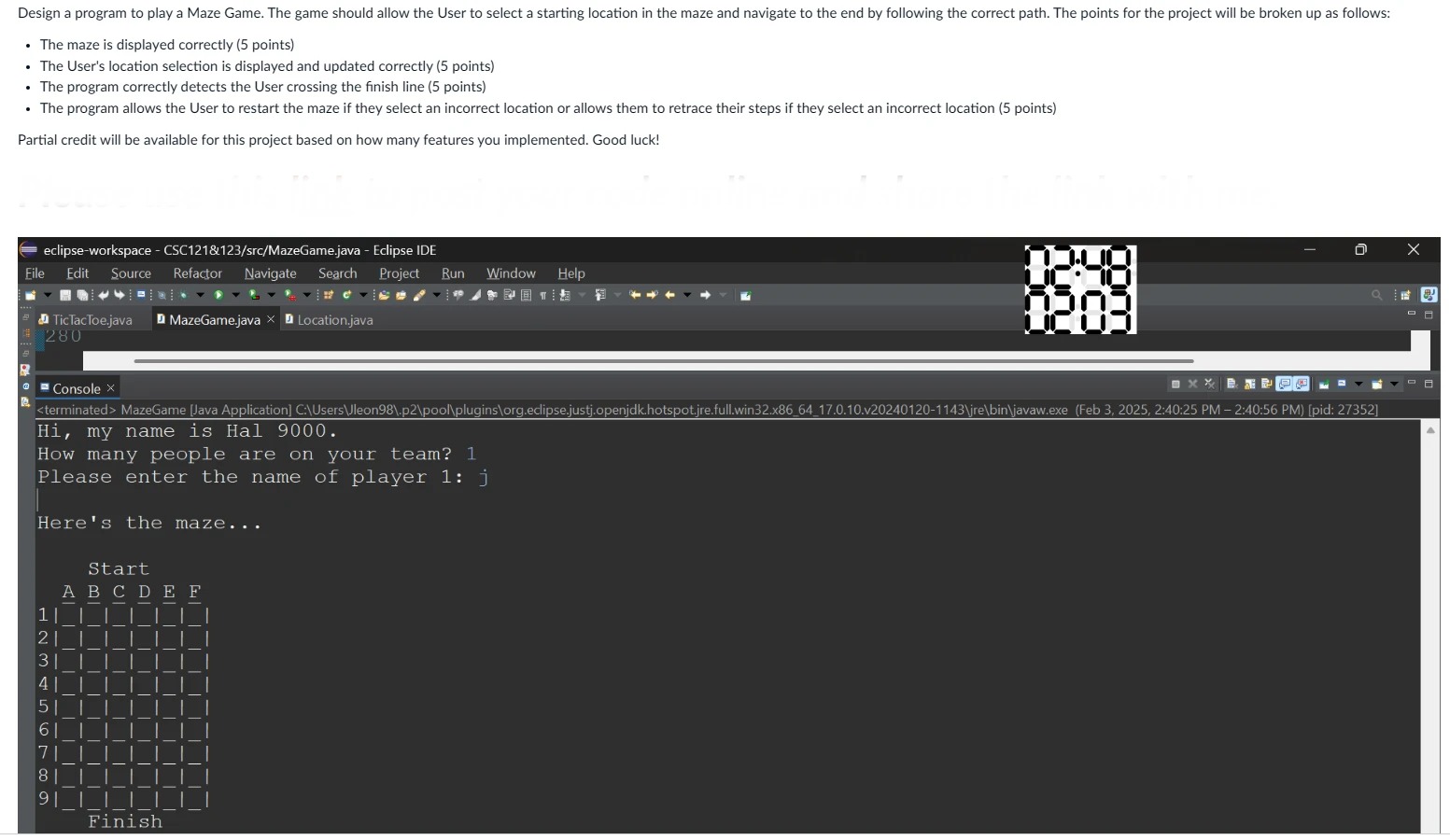Toggle Show Console When Standard Out Changes

[1283, 384]
